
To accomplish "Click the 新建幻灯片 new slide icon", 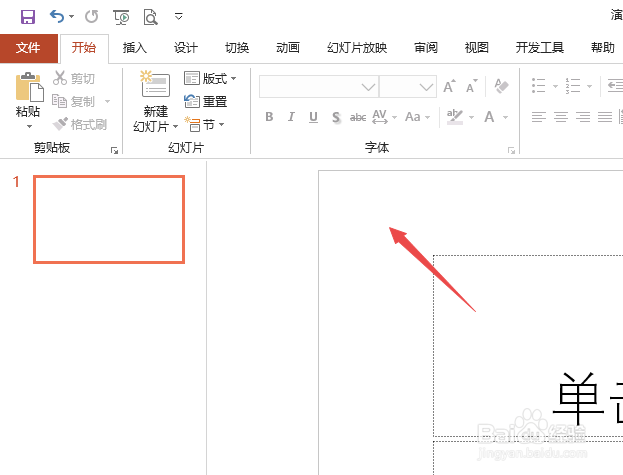I will pos(155,84).
